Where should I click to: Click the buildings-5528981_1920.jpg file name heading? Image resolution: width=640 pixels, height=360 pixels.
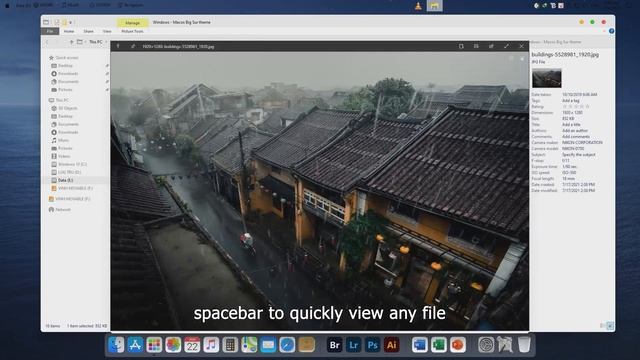[x=565, y=54]
